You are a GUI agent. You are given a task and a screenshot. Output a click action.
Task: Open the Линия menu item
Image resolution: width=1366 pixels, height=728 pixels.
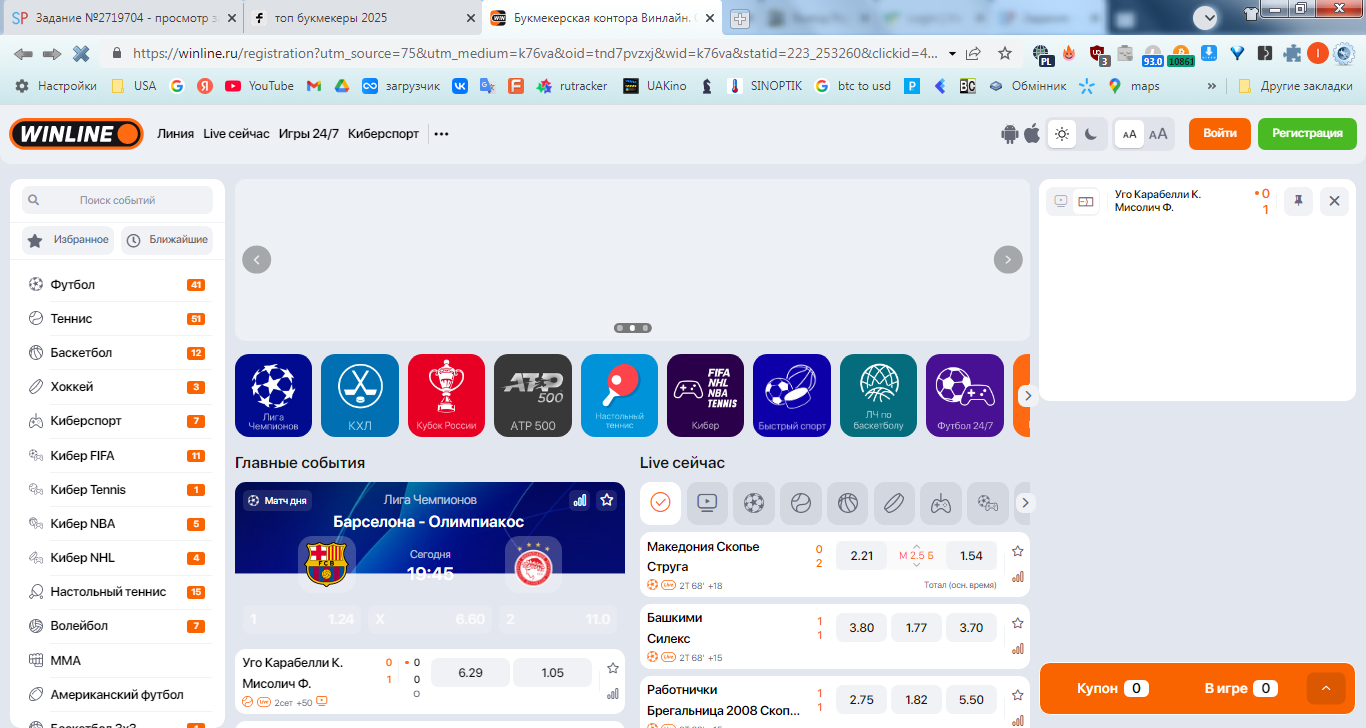tap(175, 134)
